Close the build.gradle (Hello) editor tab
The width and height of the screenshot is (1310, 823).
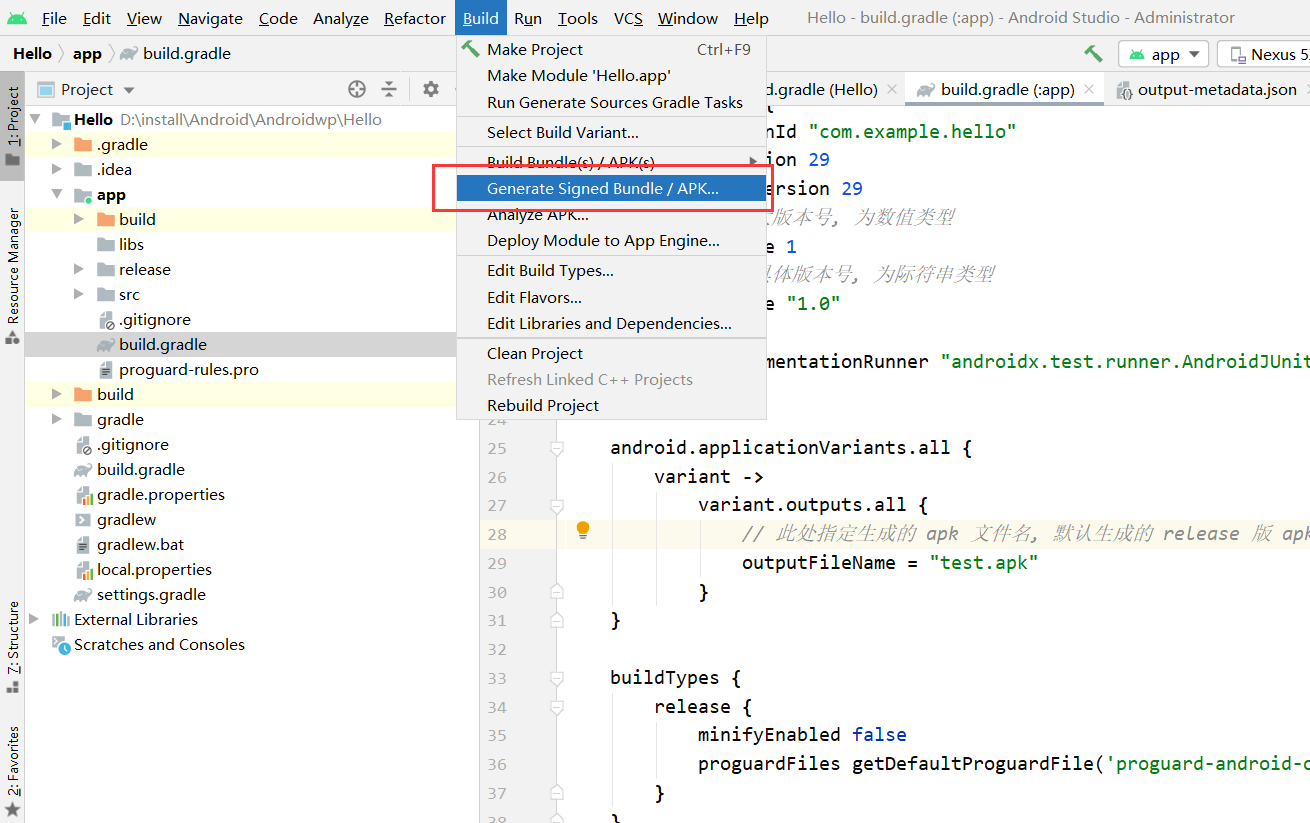click(891, 89)
